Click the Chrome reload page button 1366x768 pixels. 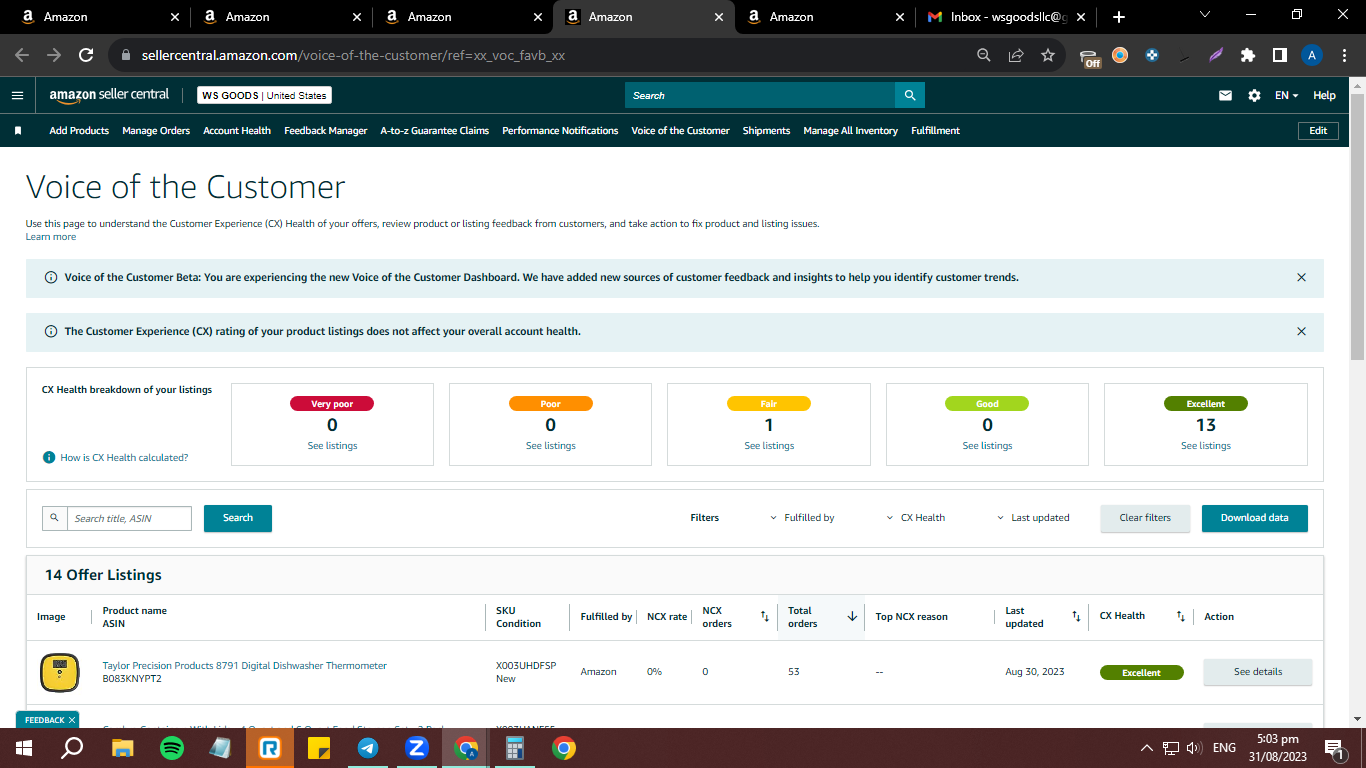(x=86, y=55)
